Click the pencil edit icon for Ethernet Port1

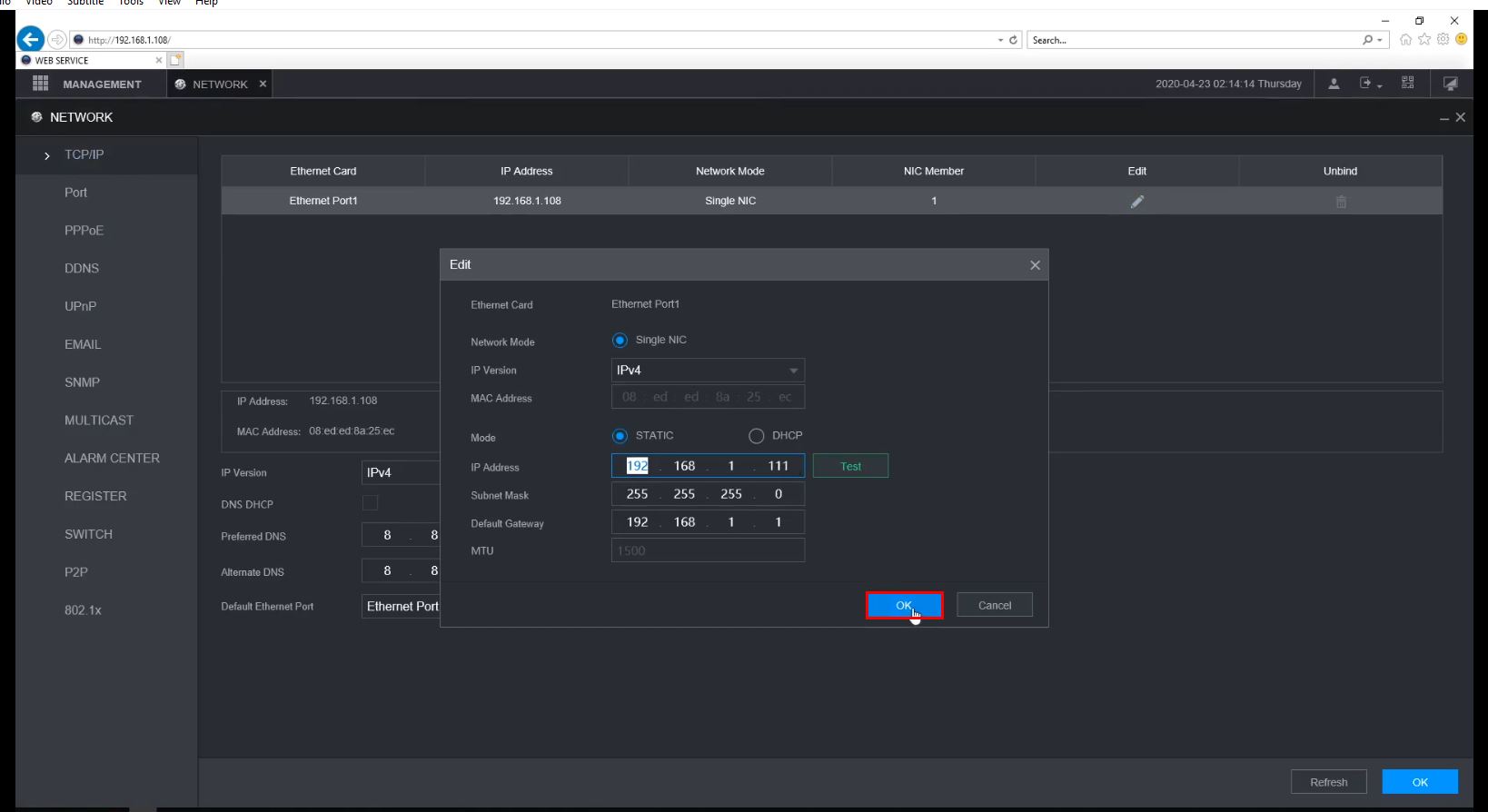1136,202
